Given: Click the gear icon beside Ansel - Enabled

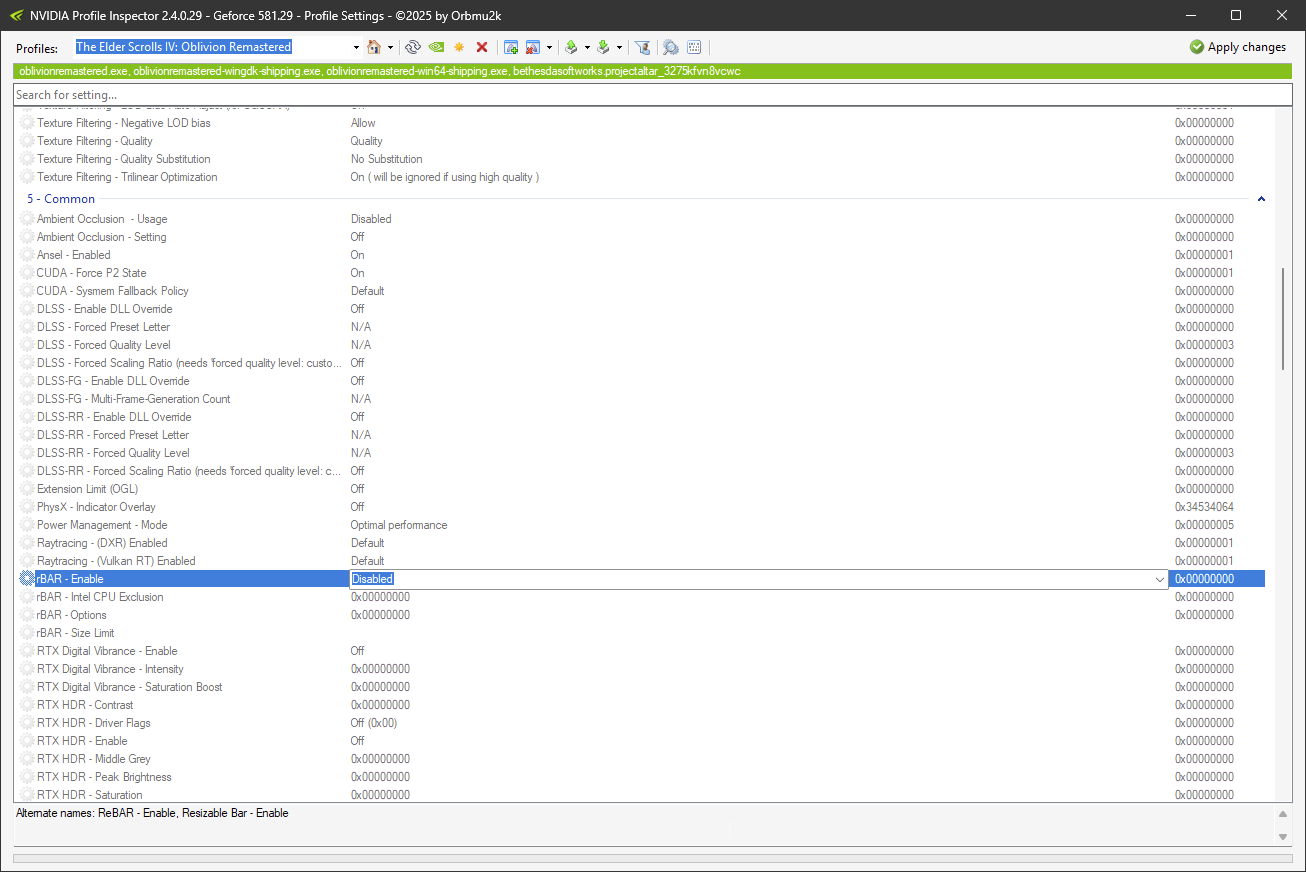Looking at the screenshot, I should click(x=27, y=255).
